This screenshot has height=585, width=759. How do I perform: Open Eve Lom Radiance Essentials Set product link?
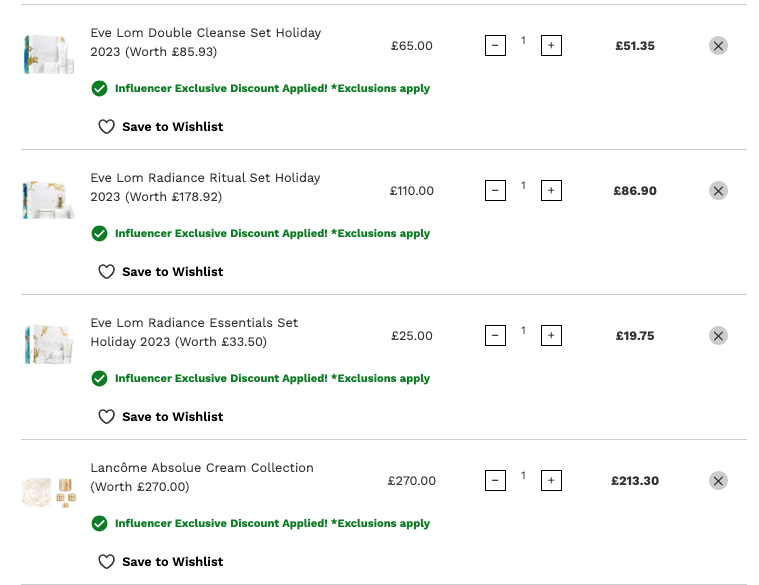tap(194, 332)
